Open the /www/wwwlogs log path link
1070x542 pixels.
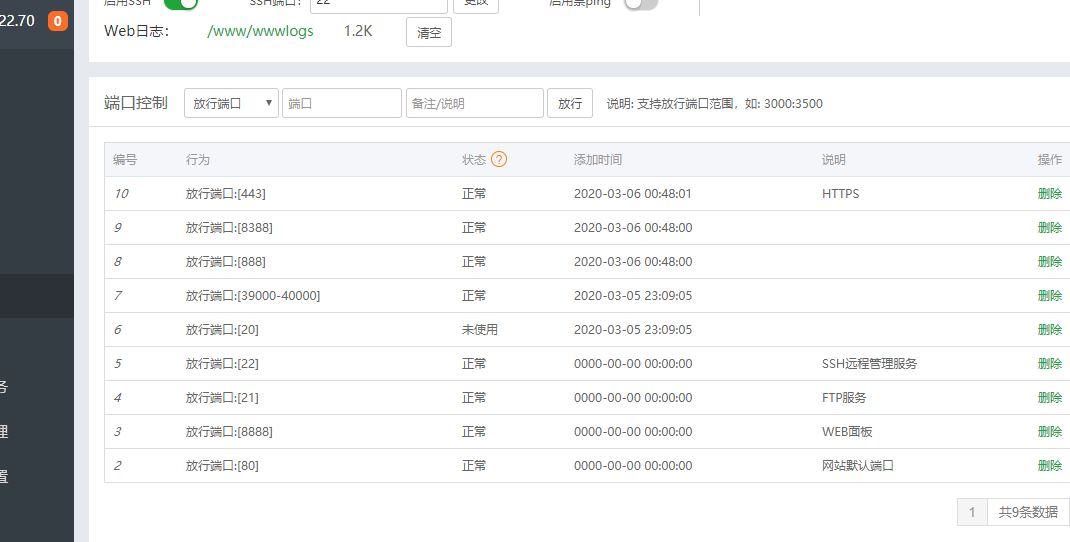[260, 31]
